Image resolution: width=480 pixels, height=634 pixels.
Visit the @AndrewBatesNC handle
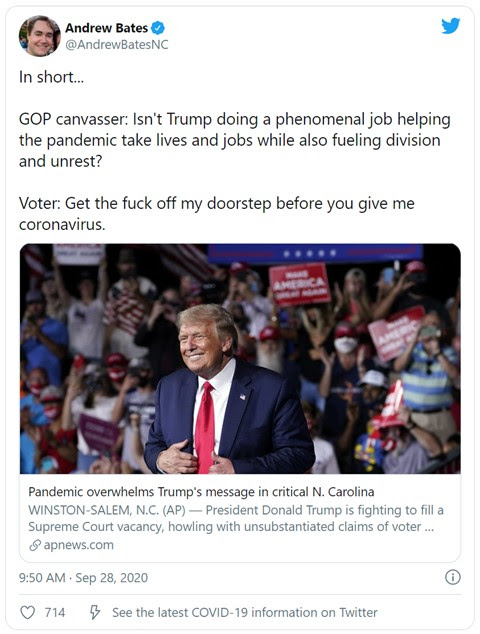tap(116, 44)
